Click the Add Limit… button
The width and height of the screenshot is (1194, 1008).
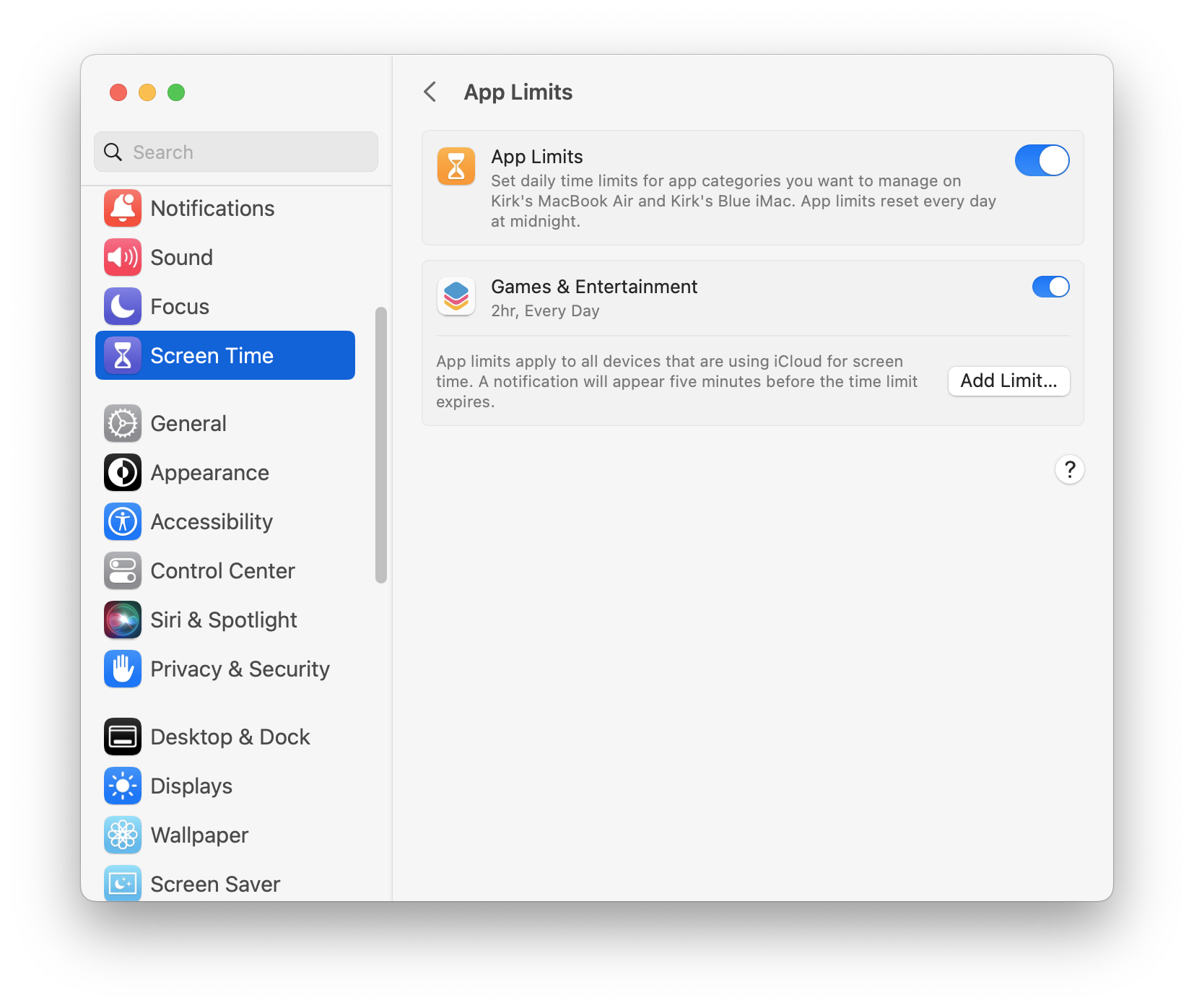pos(1008,381)
